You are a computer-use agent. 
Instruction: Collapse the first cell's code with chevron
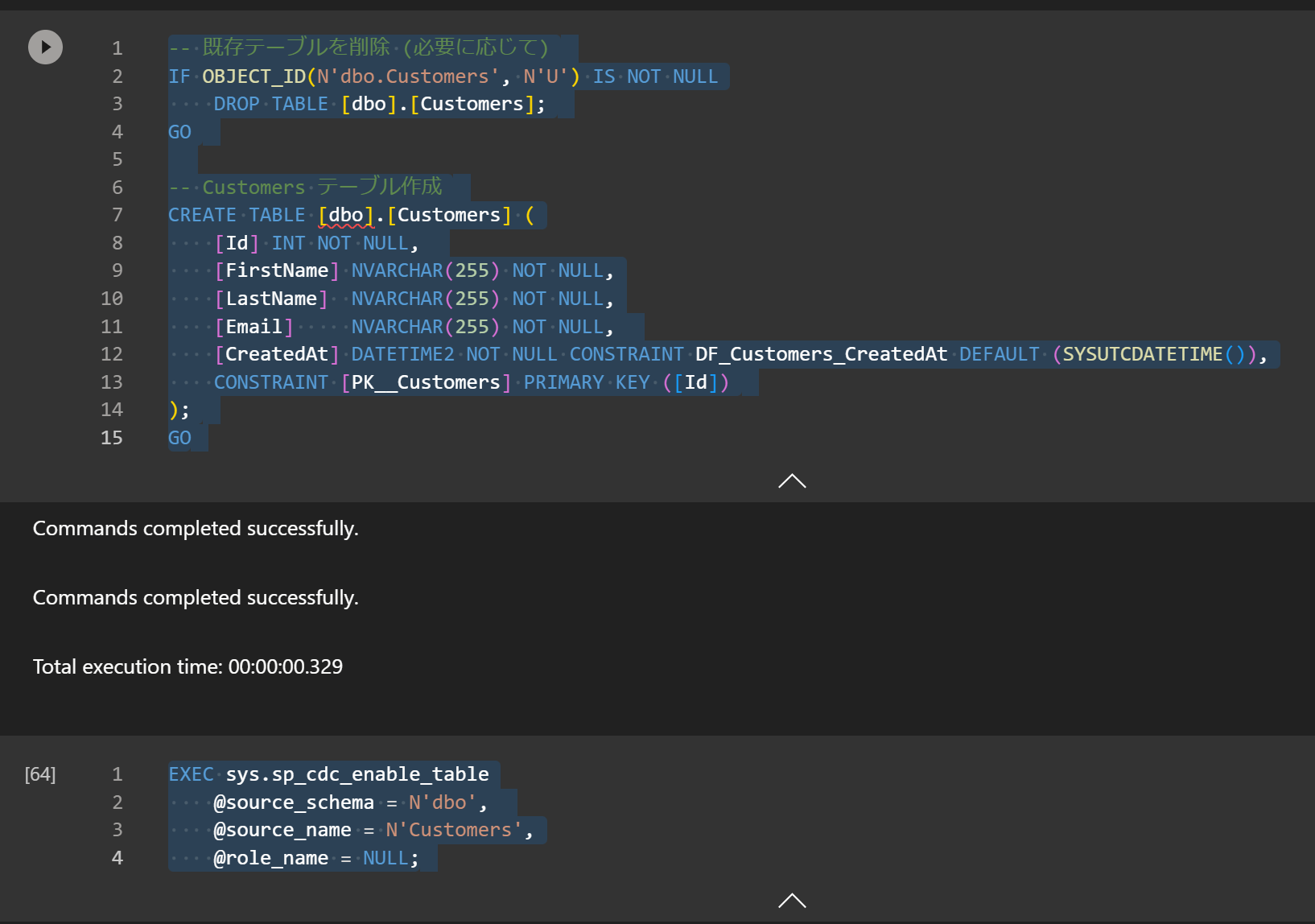tap(792, 481)
